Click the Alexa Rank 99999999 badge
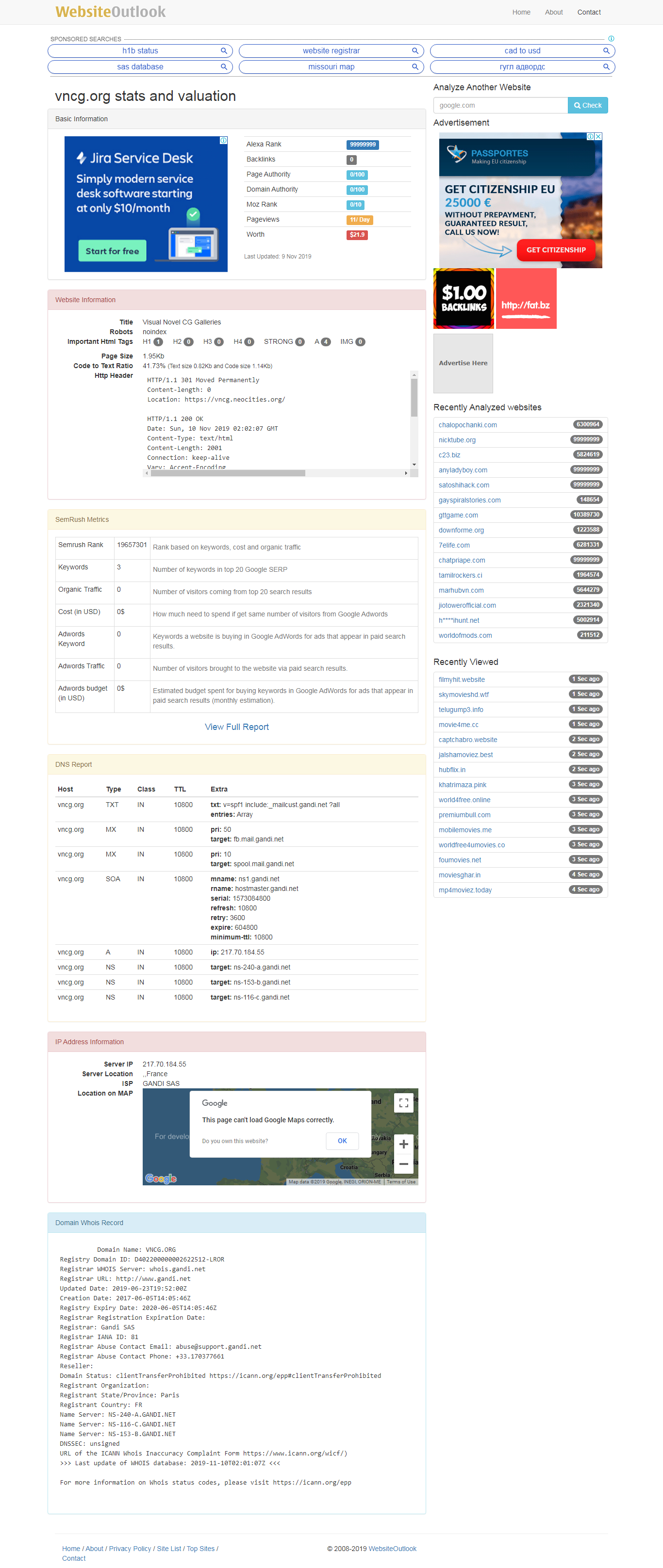 click(363, 145)
